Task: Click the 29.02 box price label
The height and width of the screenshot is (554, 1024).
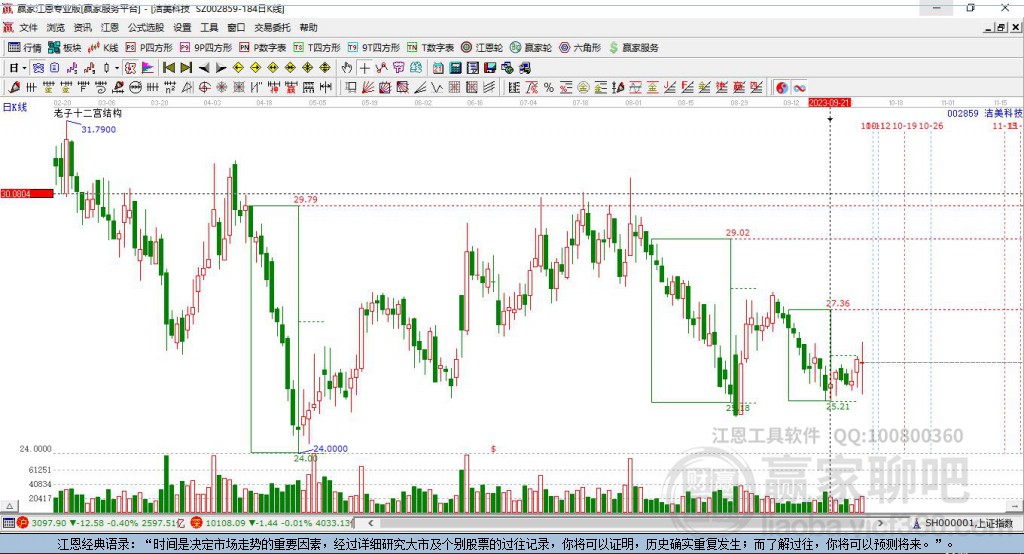Action: coord(737,233)
